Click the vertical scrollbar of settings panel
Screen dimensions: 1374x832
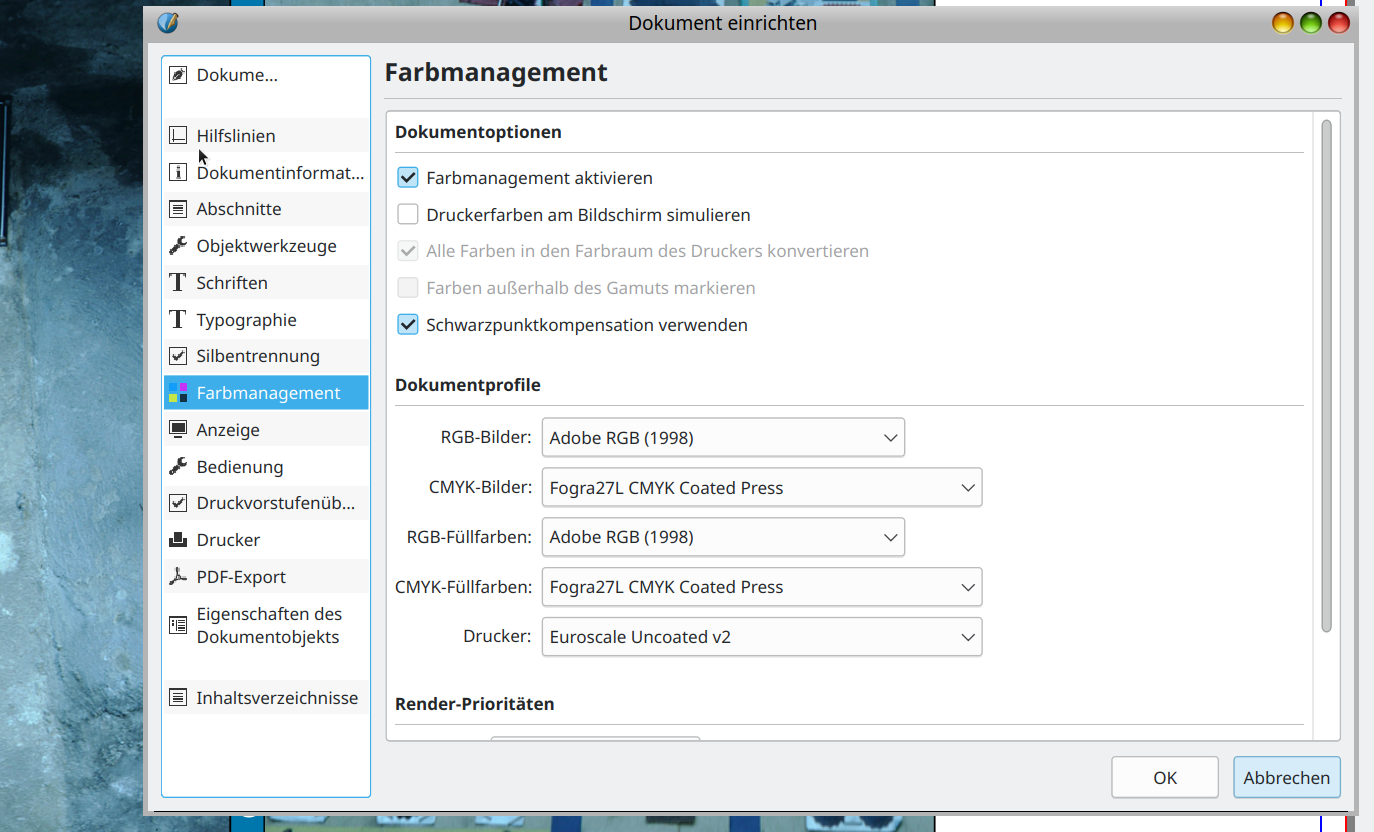click(x=1326, y=375)
